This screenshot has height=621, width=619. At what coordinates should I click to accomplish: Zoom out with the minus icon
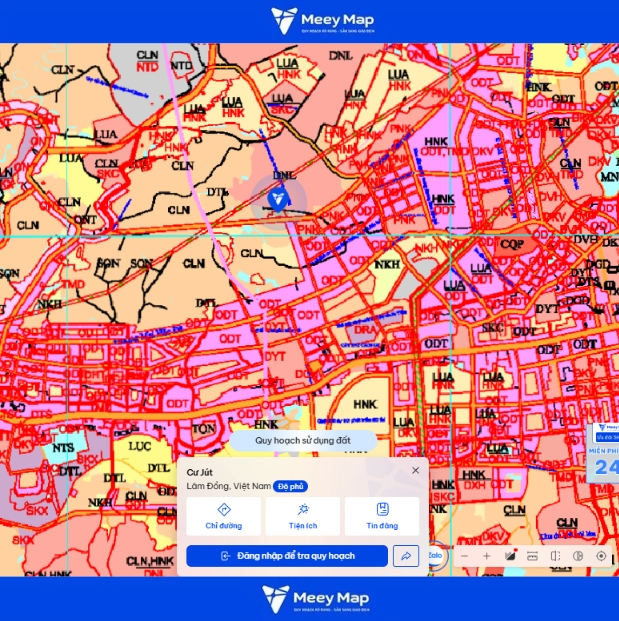click(x=464, y=556)
